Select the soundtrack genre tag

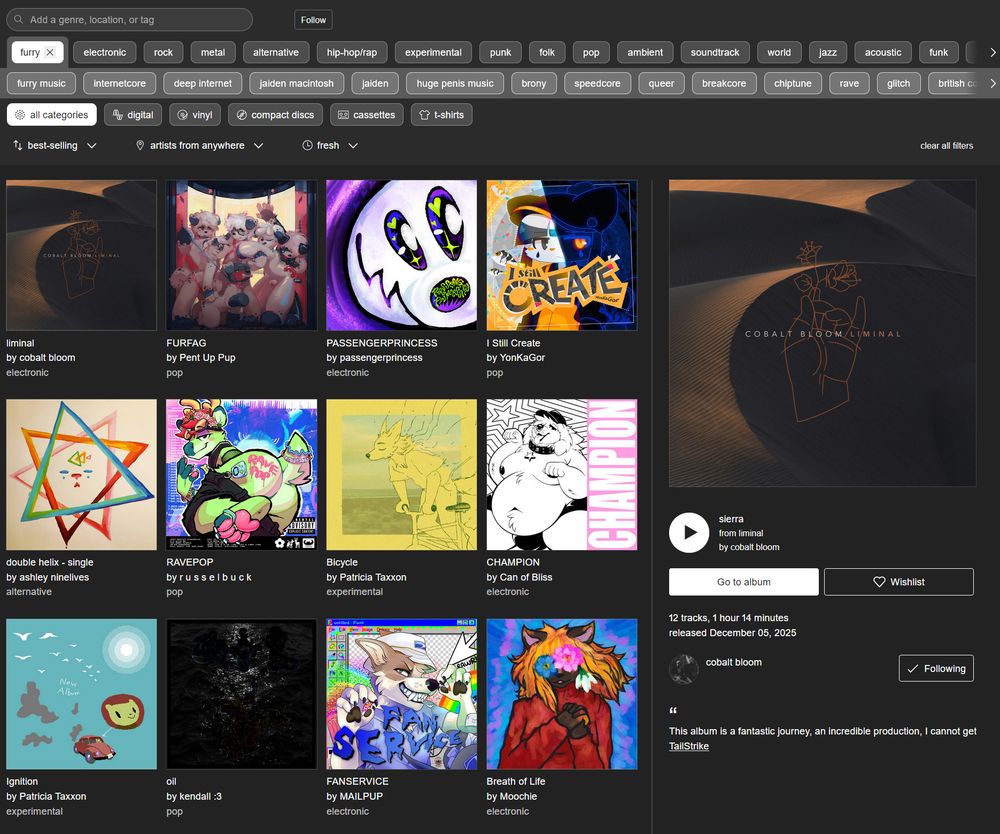pos(715,52)
